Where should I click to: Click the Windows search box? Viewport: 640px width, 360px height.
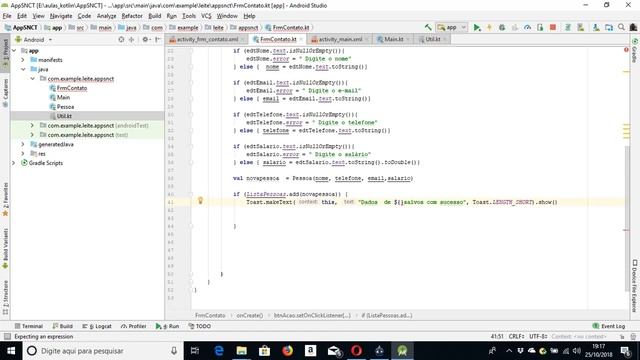[x=102, y=351]
